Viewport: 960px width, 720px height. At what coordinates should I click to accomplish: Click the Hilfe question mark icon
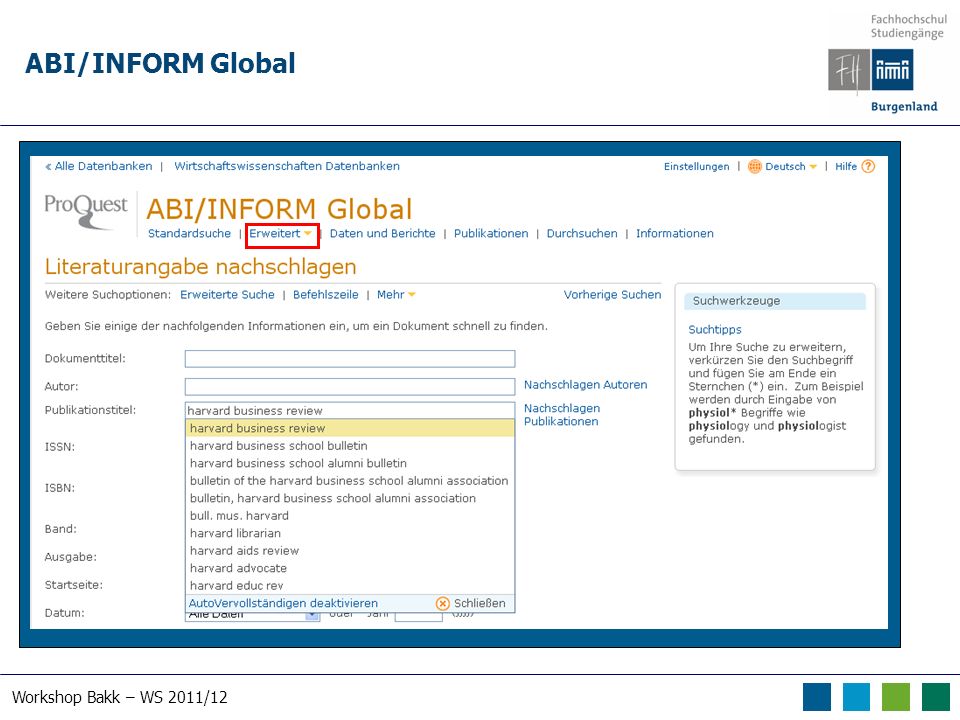868,167
